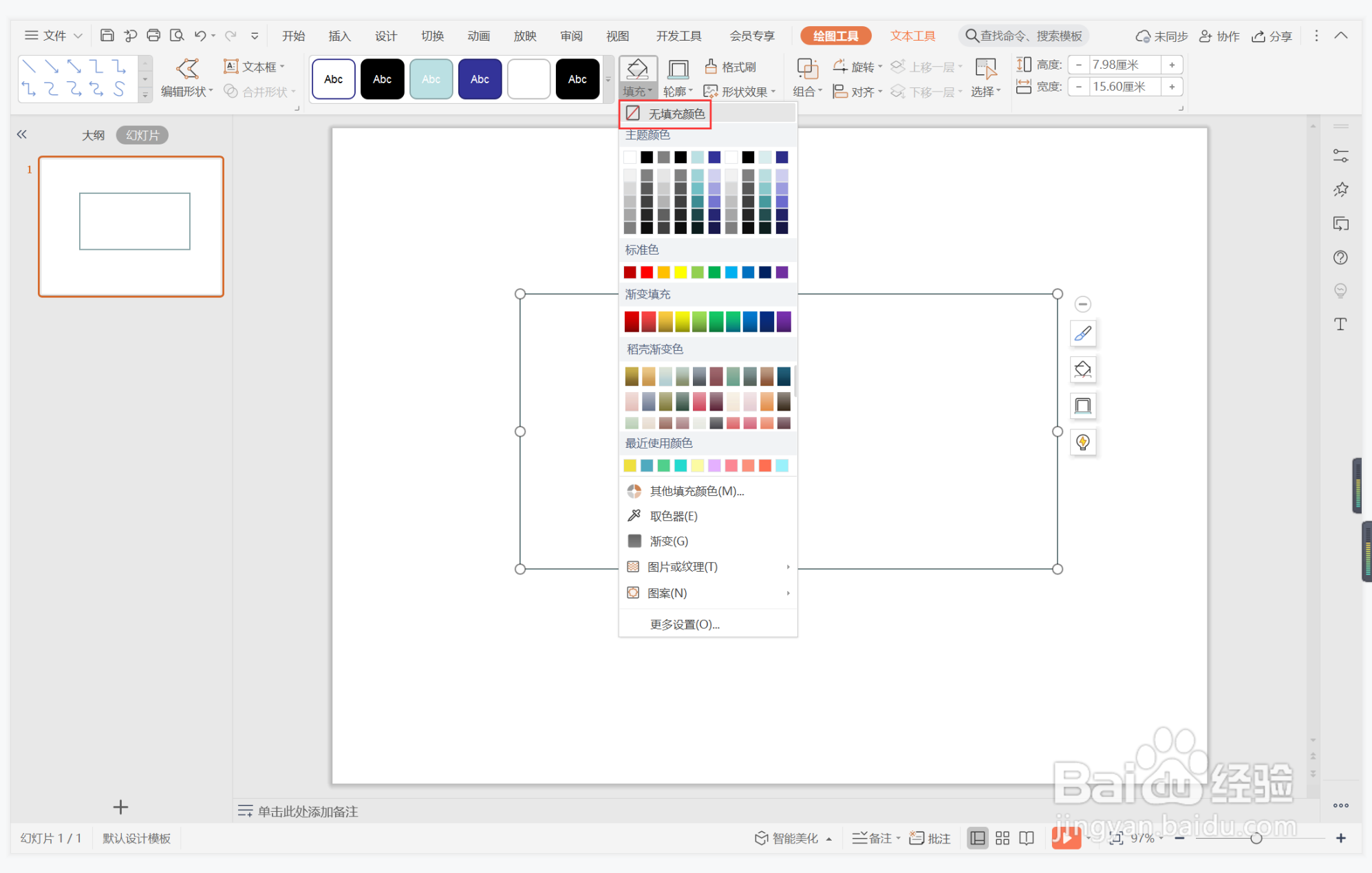
Task: Click 其他填充颜色(M)... option
Action: click(696, 491)
